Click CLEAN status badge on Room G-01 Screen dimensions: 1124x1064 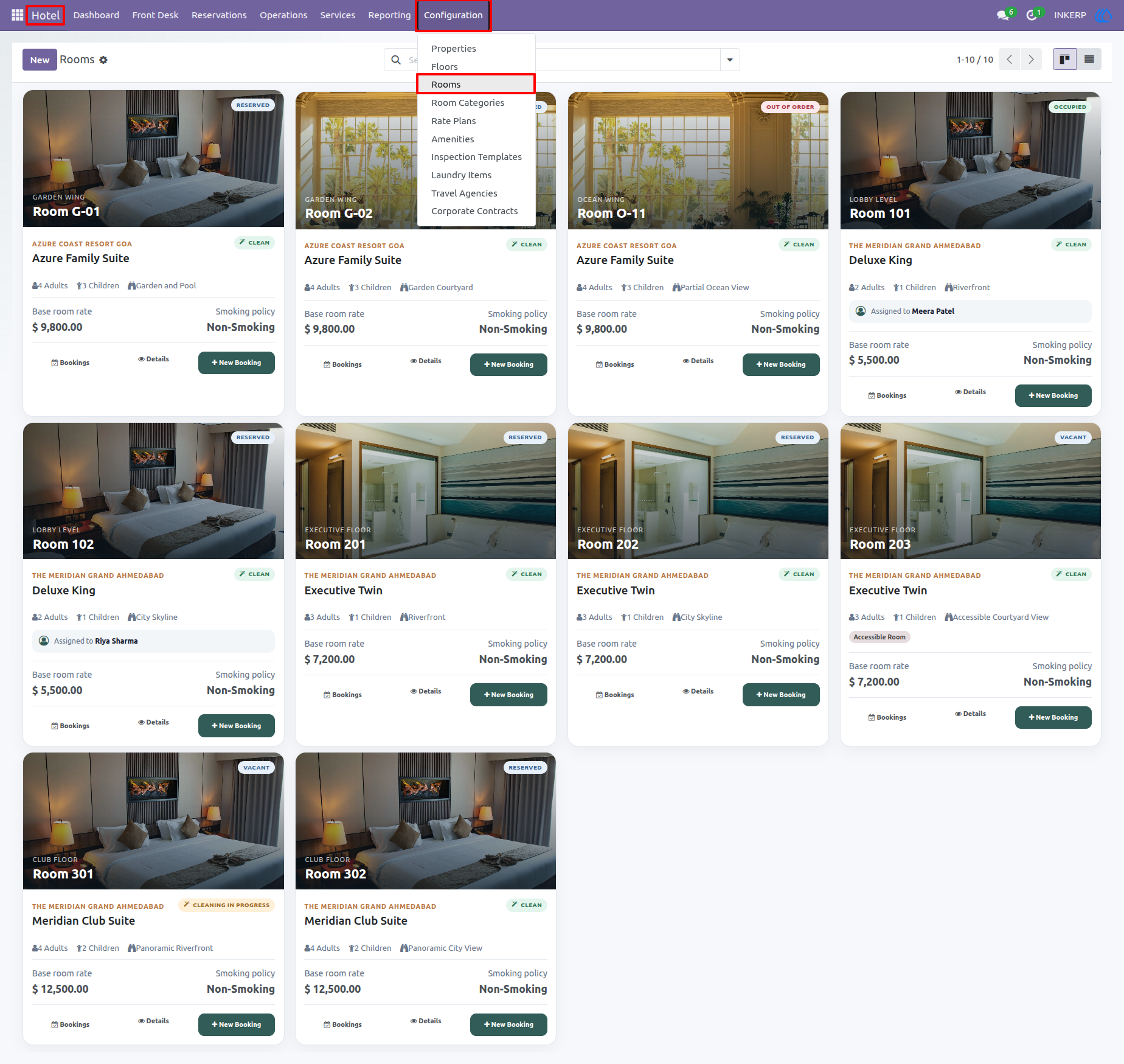tap(255, 243)
